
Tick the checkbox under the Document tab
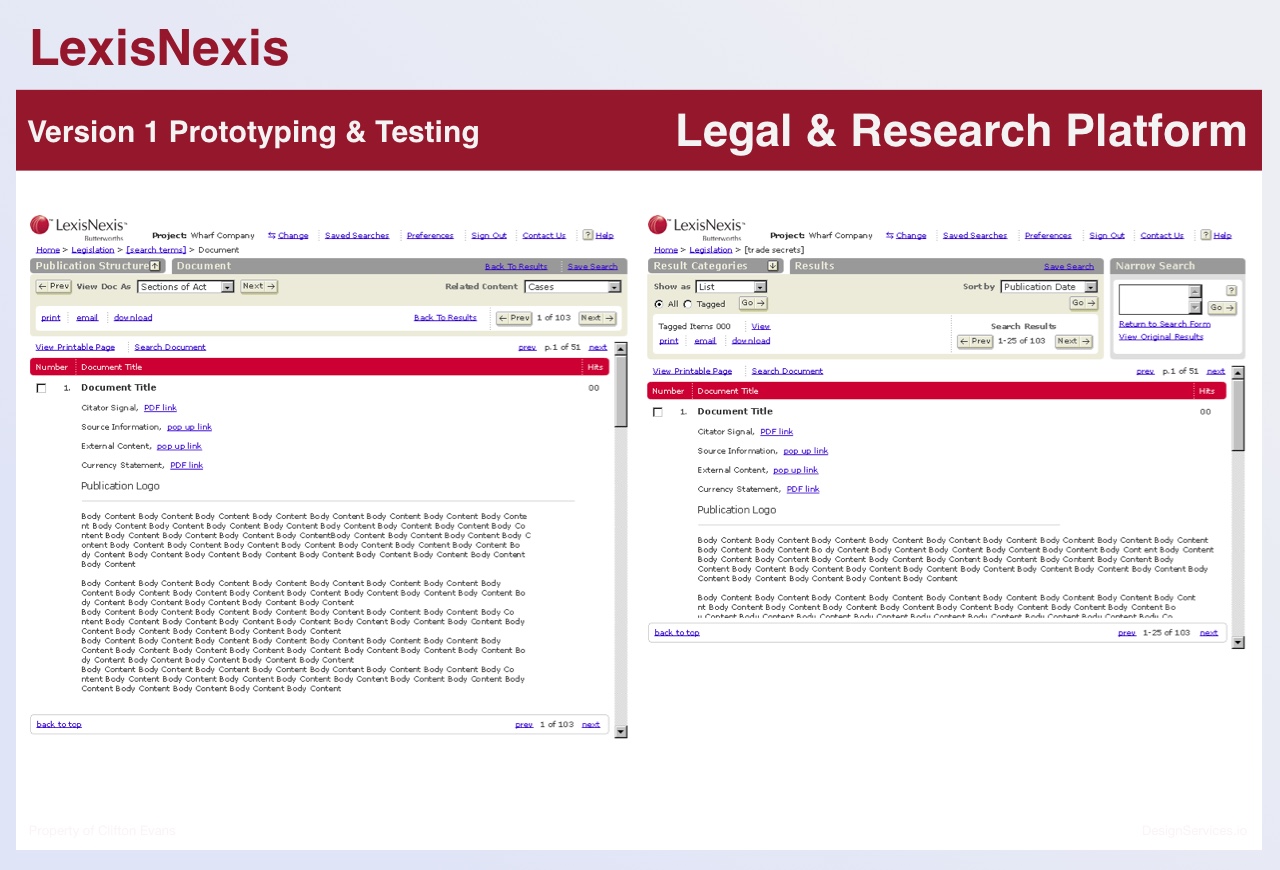click(x=41, y=388)
